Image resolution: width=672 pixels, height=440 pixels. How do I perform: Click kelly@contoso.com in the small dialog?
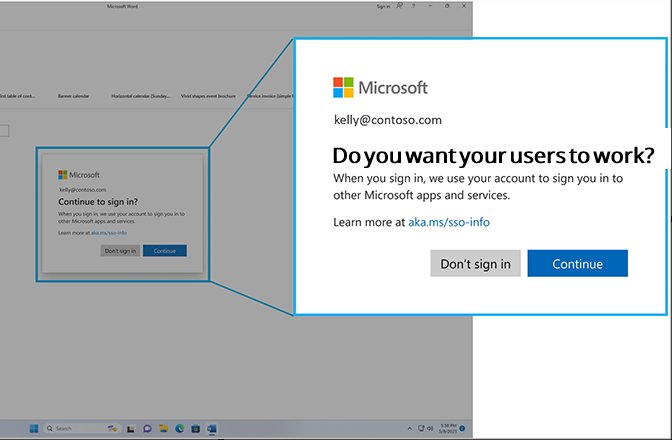pos(83,190)
